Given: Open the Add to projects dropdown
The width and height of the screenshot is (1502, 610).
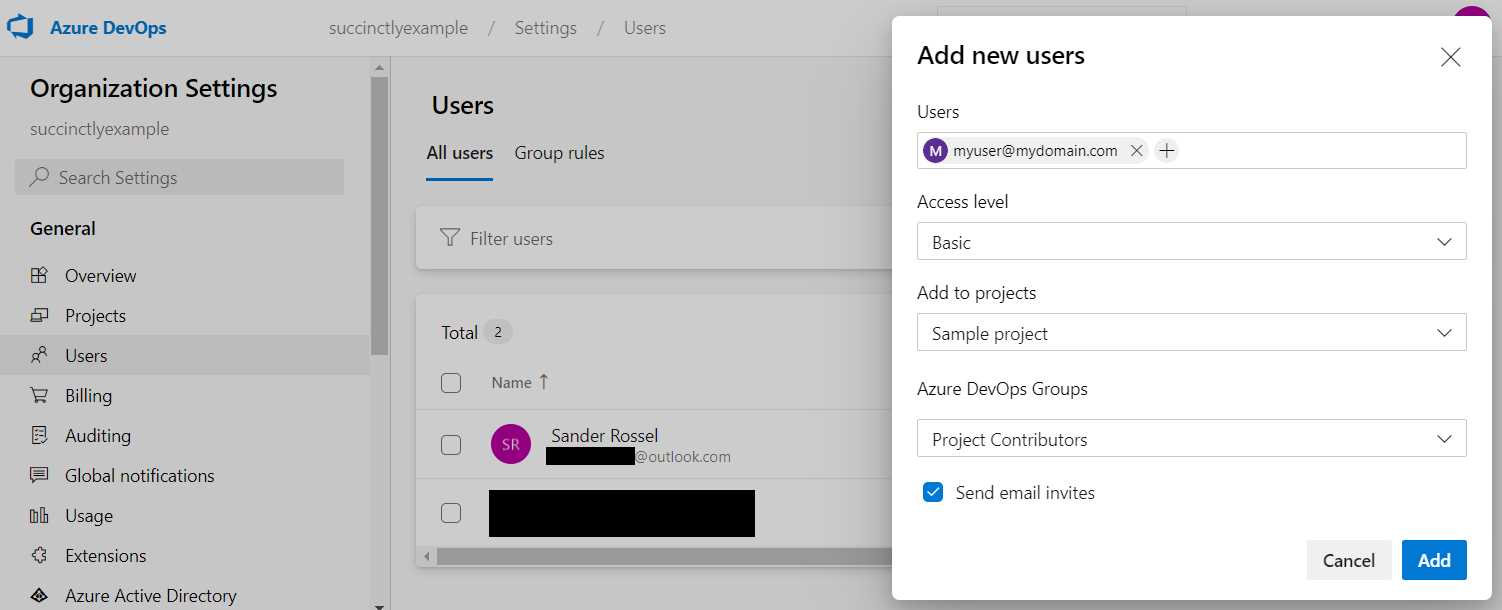Looking at the screenshot, I should coord(1191,333).
